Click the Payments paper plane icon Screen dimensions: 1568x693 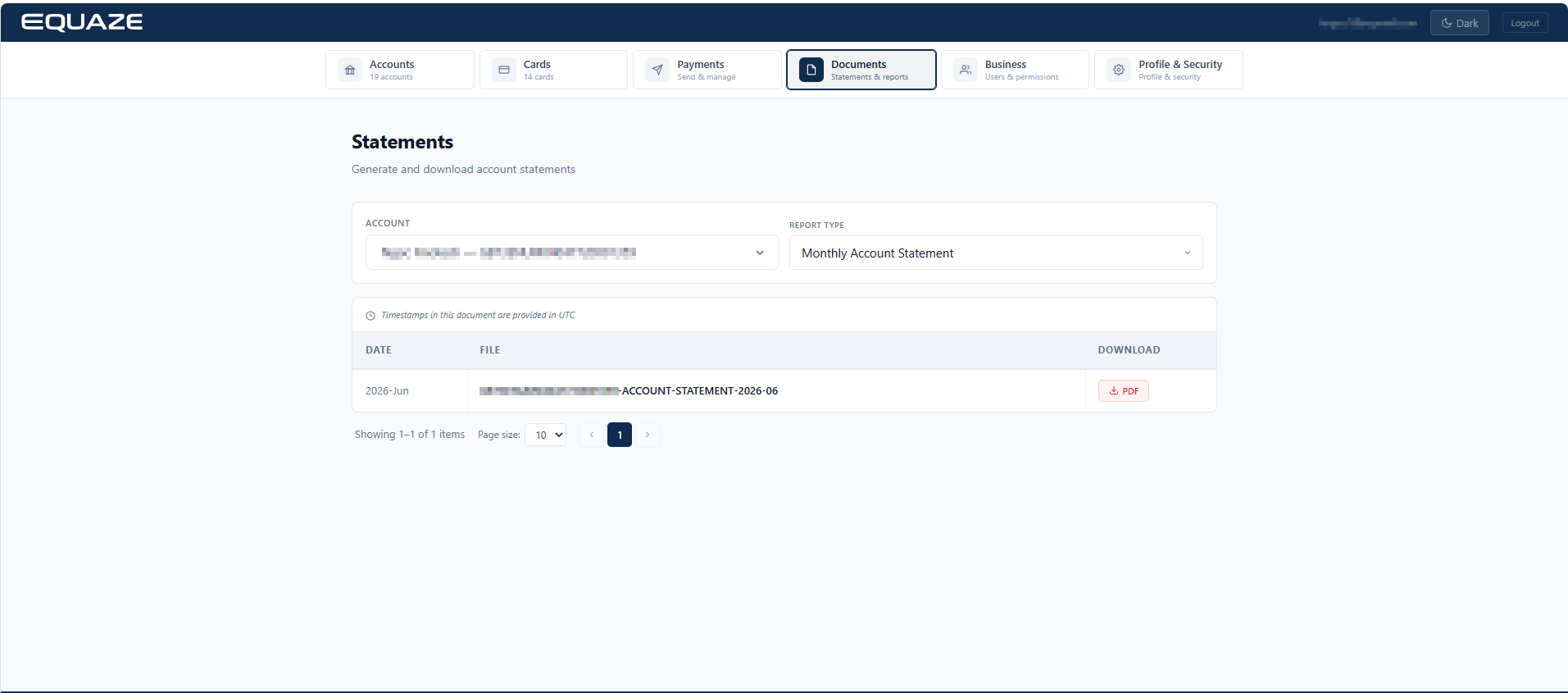point(657,70)
